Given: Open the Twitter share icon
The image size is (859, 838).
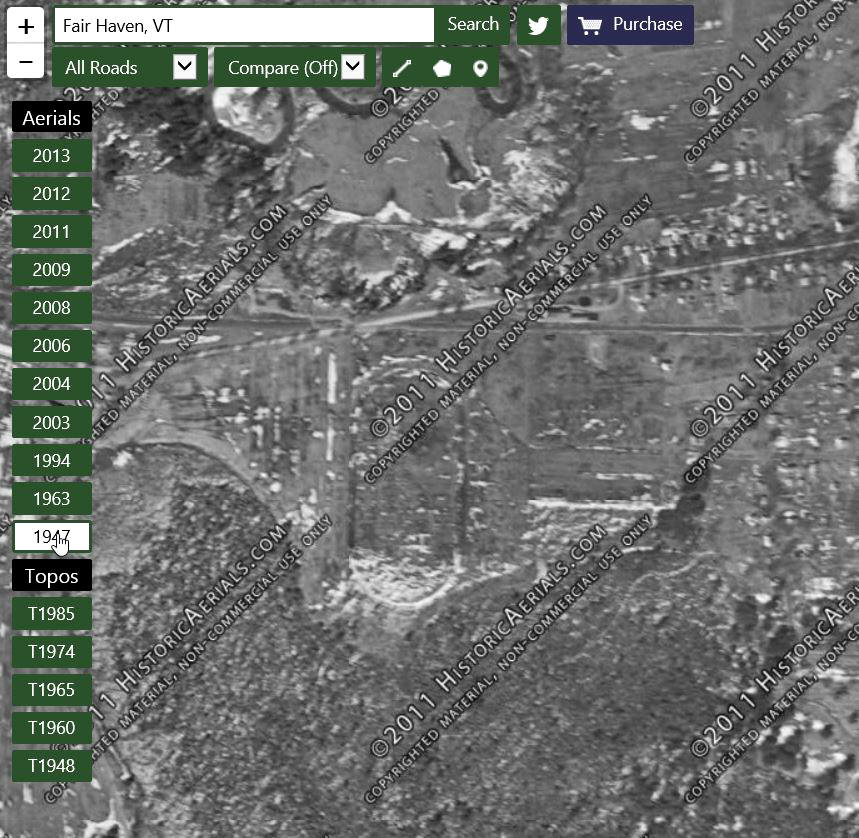Looking at the screenshot, I should point(539,25).
